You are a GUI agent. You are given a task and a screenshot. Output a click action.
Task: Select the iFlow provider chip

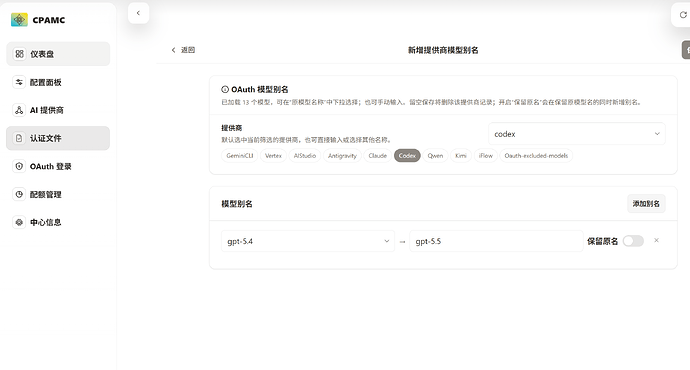point(486,156)
